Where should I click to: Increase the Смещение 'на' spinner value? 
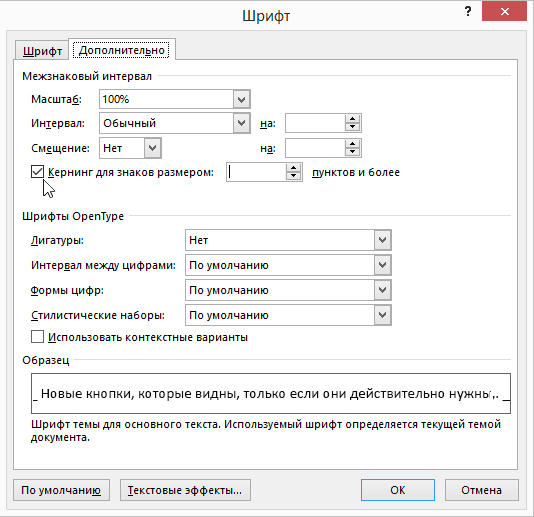[352, 144]
